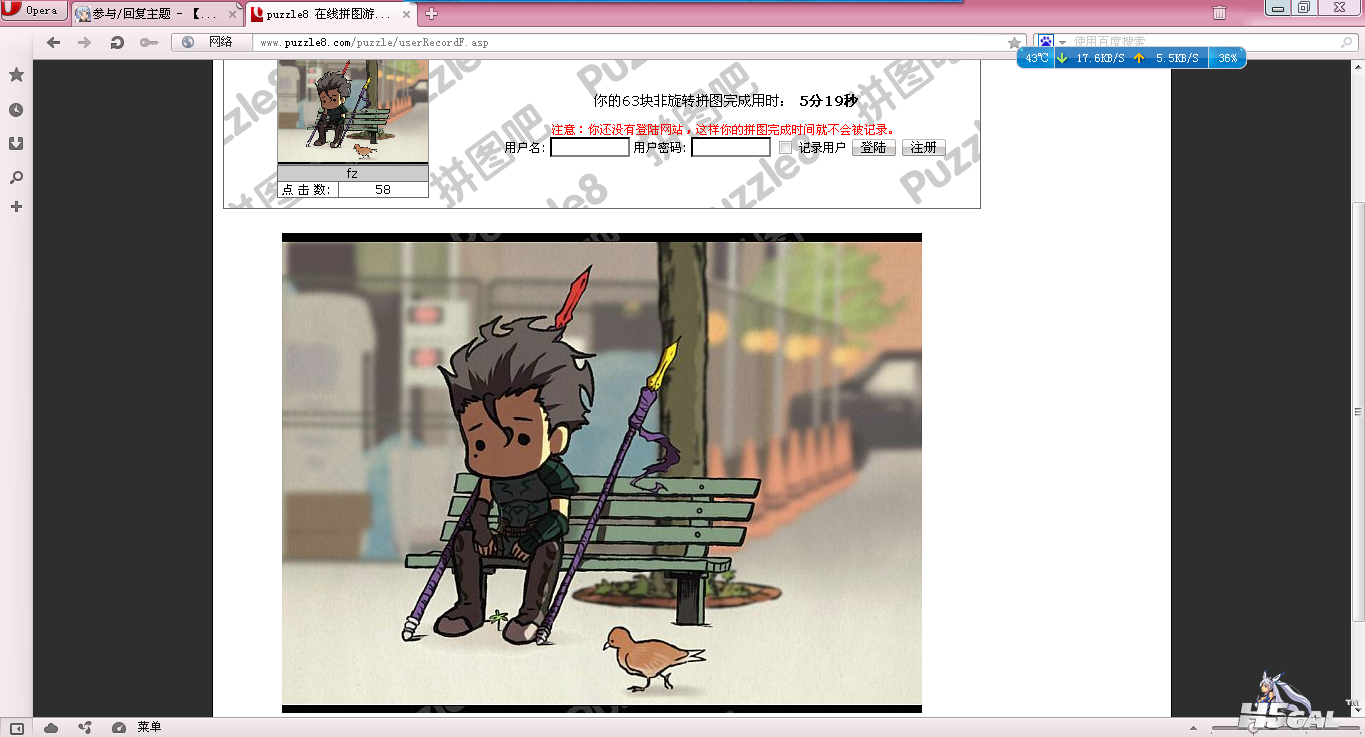
Task: Click the Opera Unite share icon
Action: pyautogui.click(x=85, y=727)
